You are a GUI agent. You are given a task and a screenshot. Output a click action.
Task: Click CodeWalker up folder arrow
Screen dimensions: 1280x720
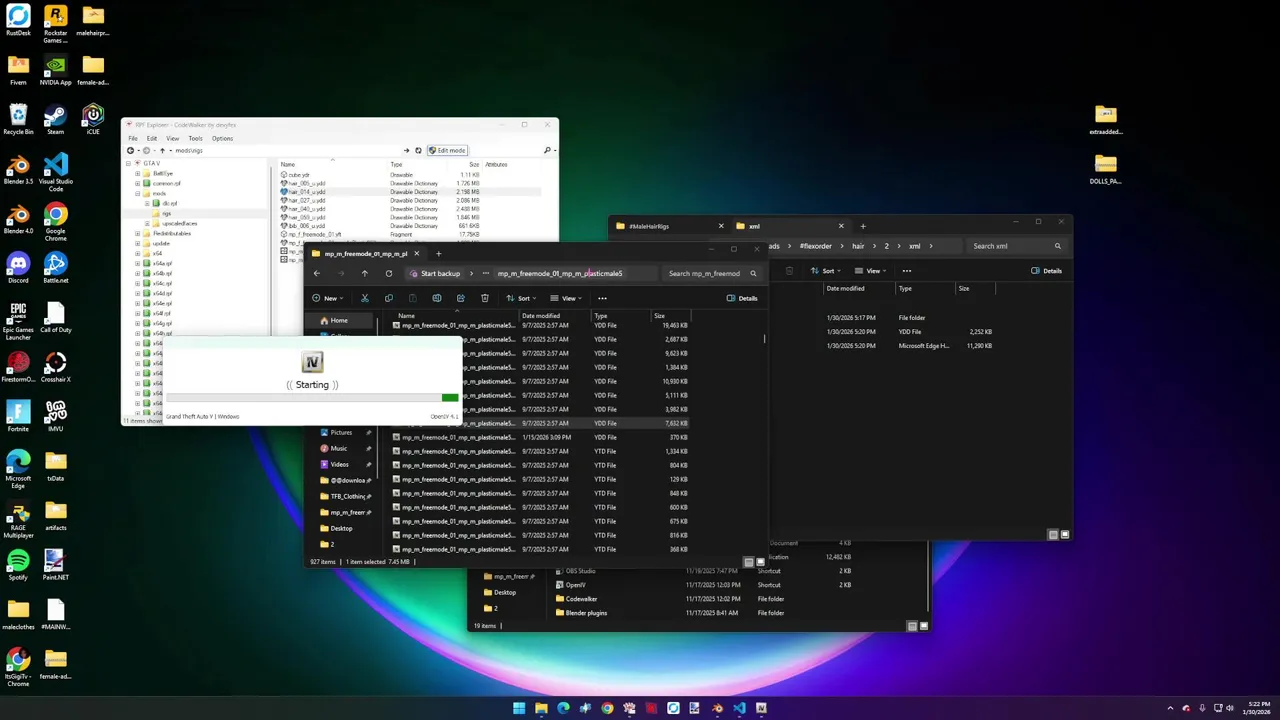[x=162, y=150]
